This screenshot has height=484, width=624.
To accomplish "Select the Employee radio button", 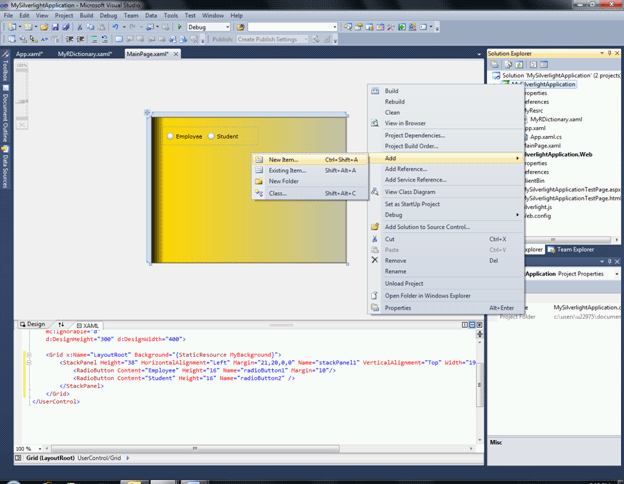I will [172, 136].
